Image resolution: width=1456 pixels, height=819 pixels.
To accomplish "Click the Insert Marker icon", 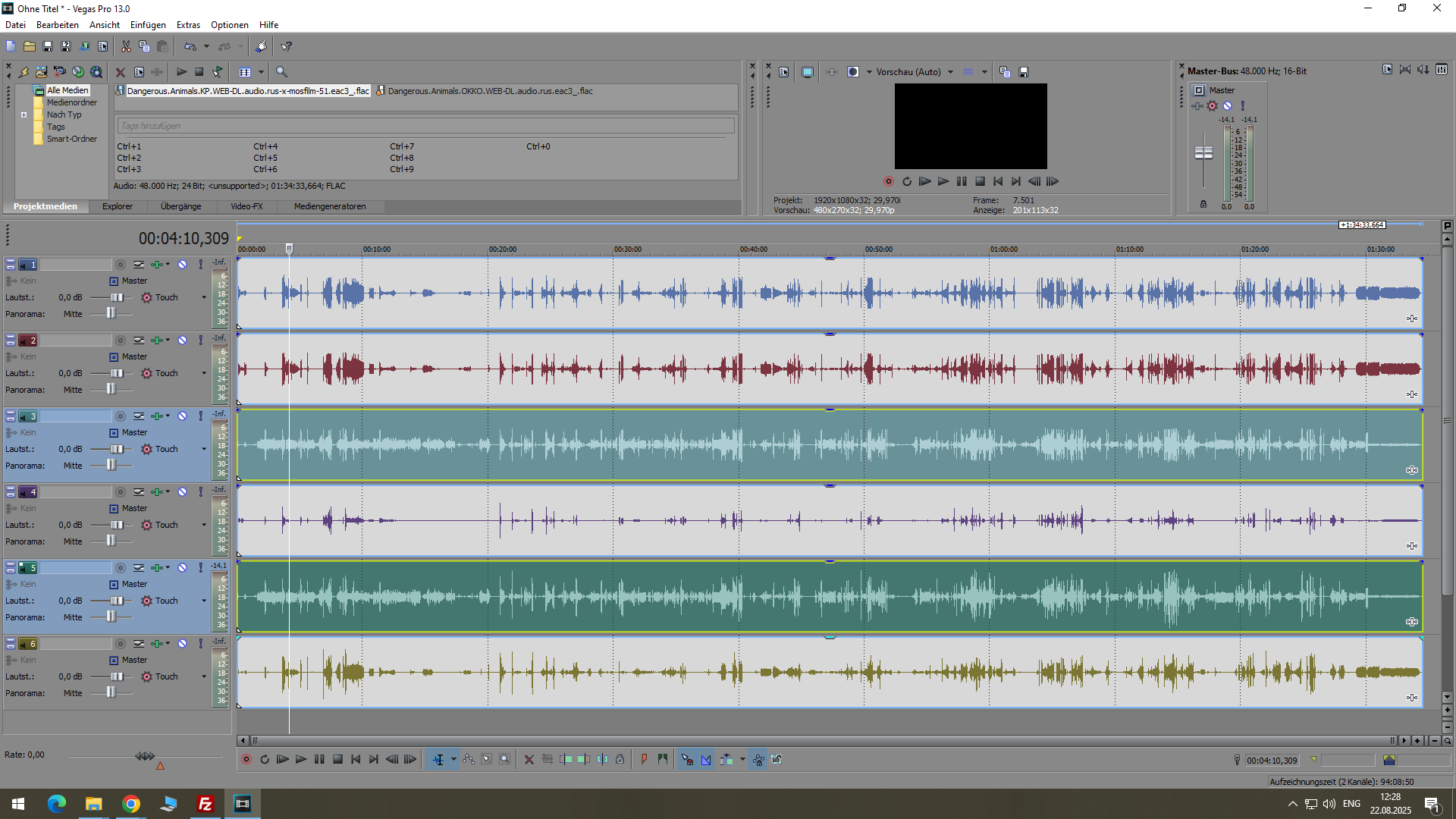I will pos(644,759).
